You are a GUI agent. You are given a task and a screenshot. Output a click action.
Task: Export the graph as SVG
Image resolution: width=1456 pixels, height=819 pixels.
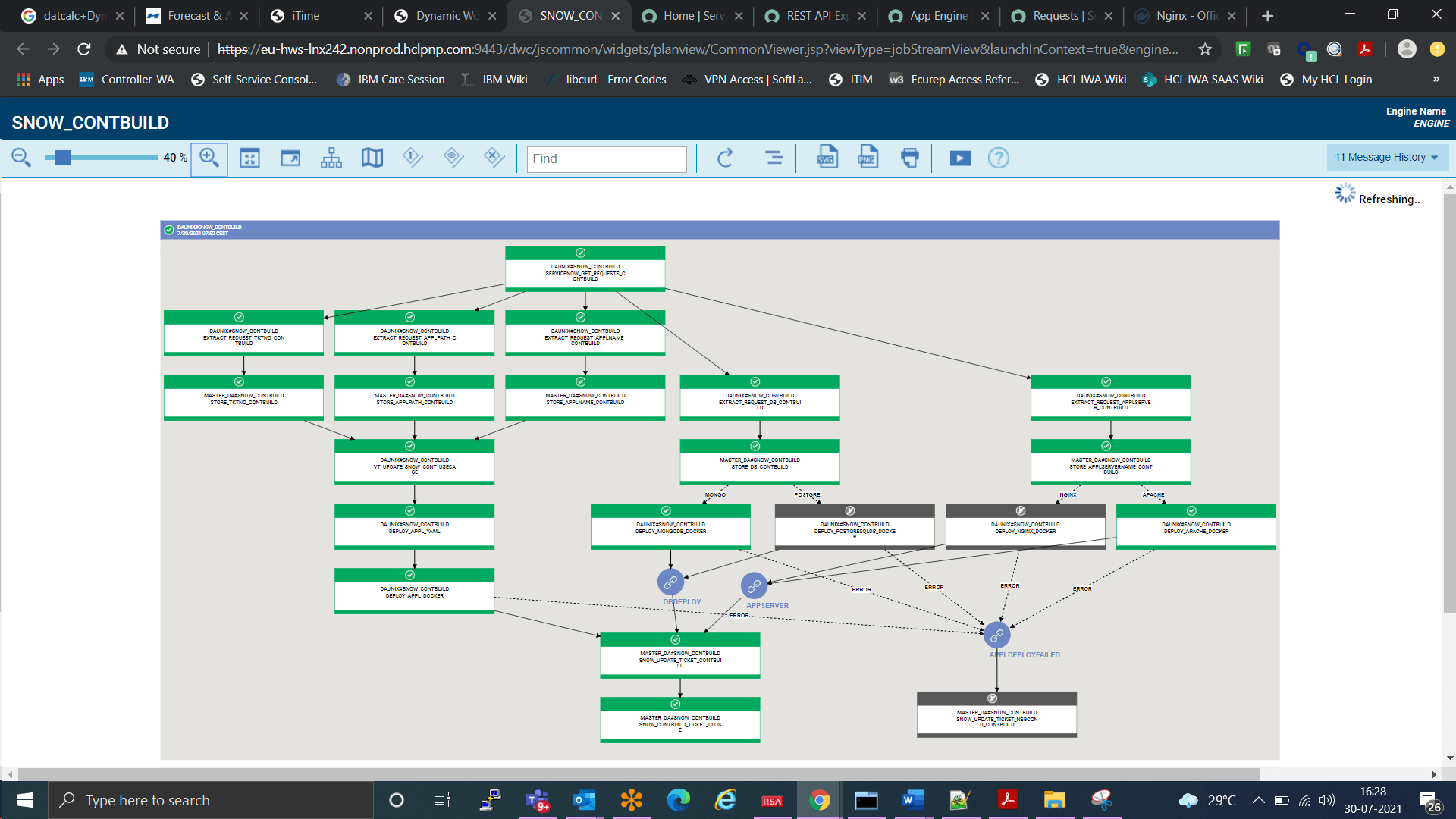[x=827, y=158]
